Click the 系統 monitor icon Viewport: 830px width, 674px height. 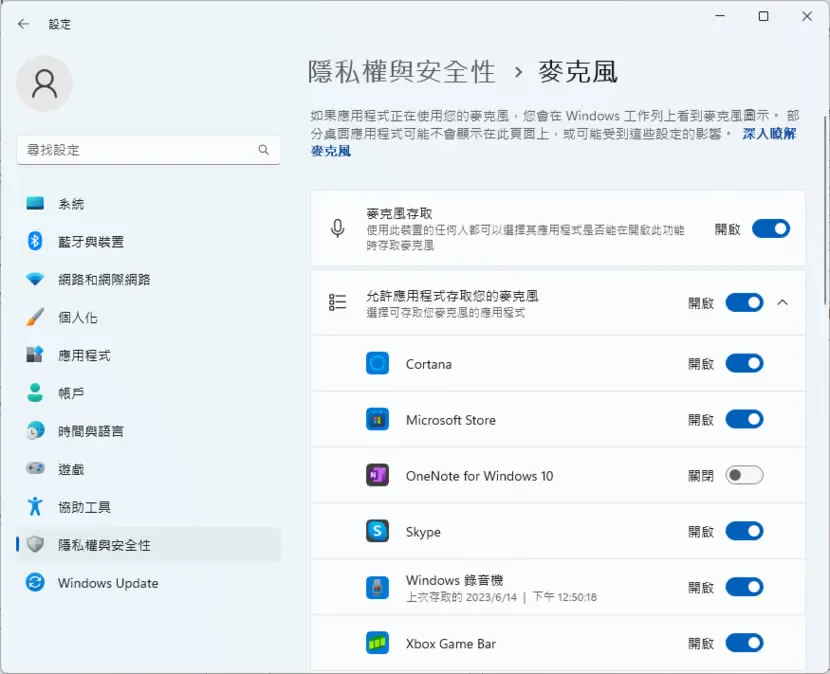[35, 204]
